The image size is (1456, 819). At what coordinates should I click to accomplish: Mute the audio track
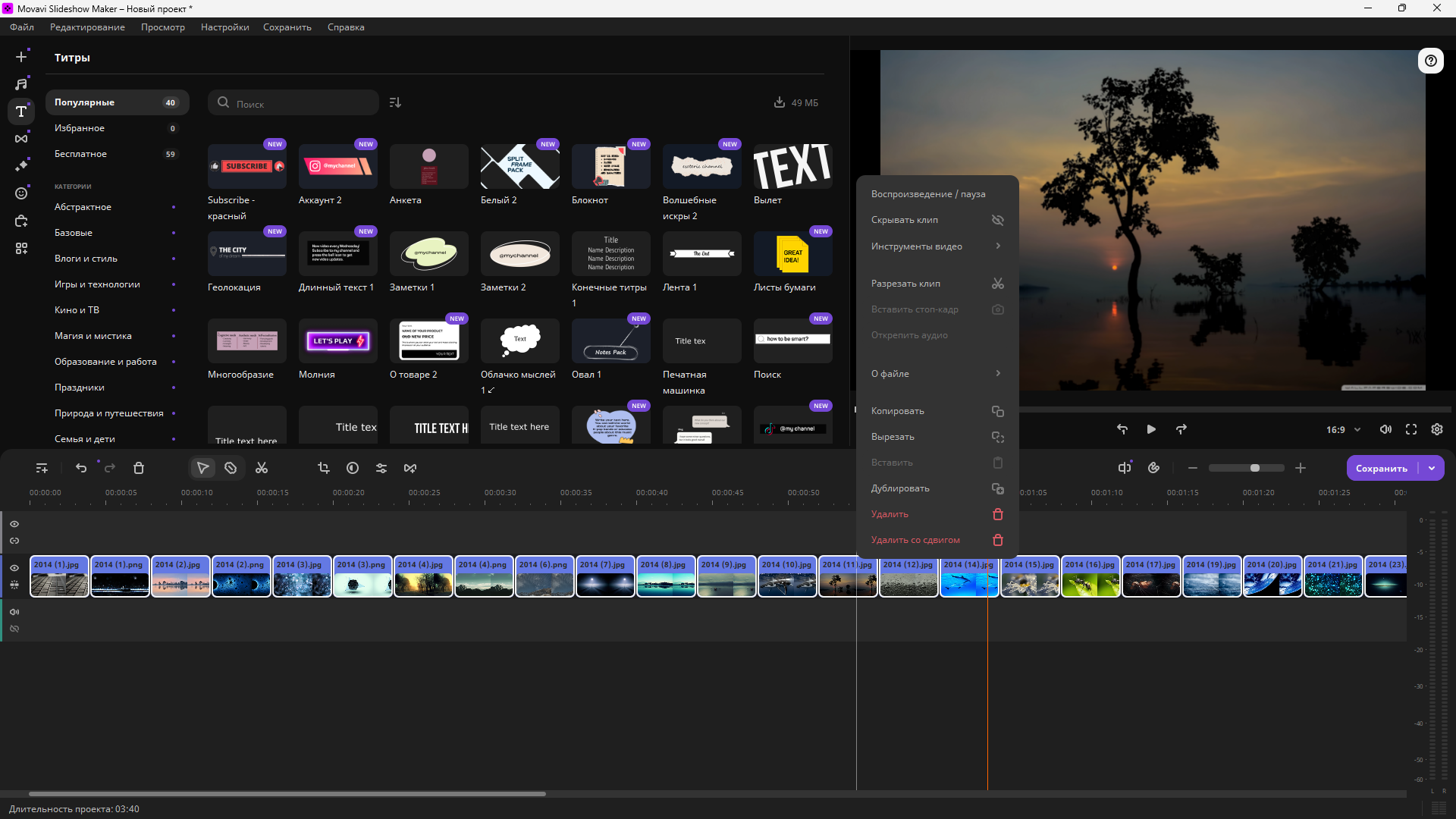click(14, 612)
